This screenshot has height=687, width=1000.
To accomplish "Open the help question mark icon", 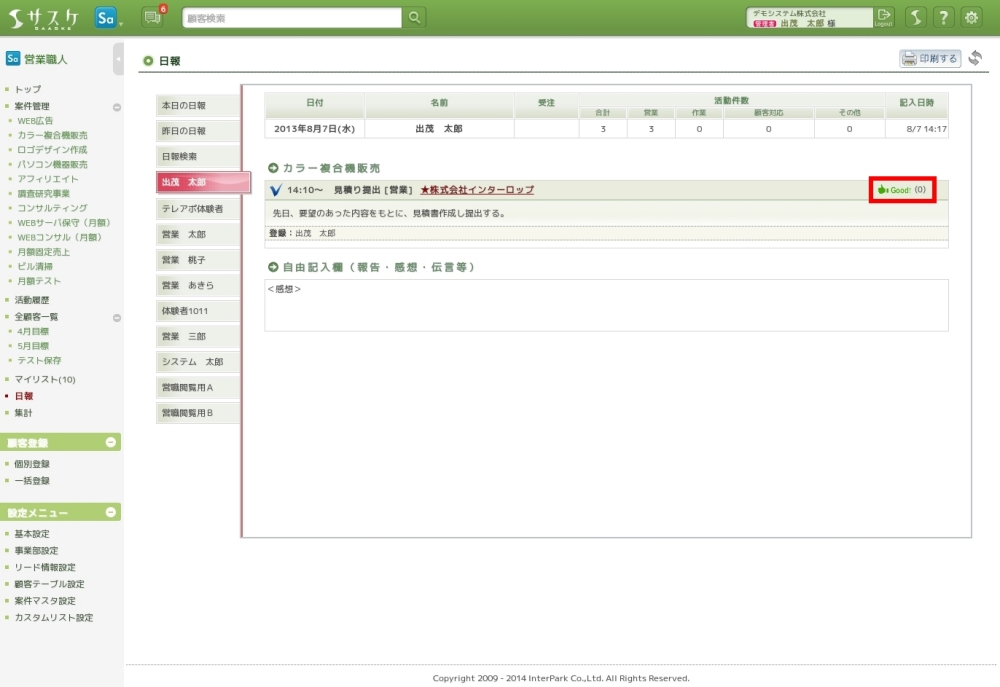I will point(943,18).
